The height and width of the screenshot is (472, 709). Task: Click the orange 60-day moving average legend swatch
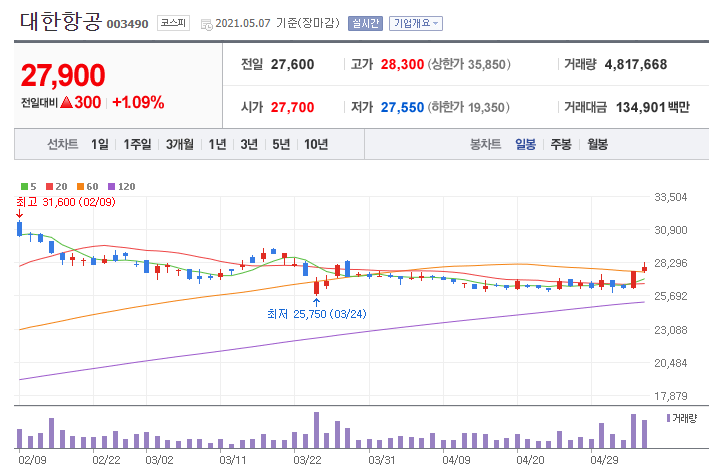80,187
